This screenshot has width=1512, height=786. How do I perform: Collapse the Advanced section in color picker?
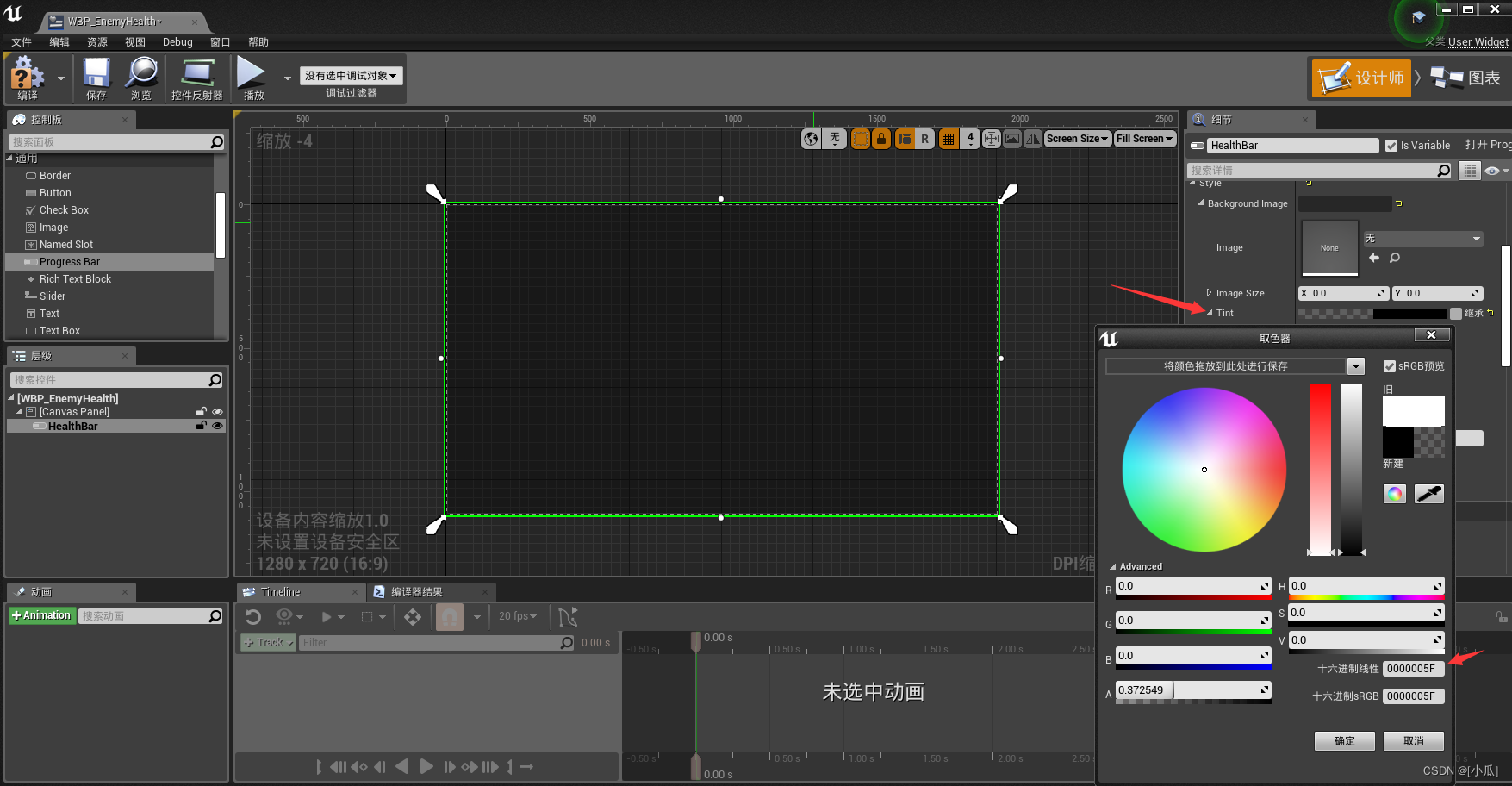tap(1113, 566)
